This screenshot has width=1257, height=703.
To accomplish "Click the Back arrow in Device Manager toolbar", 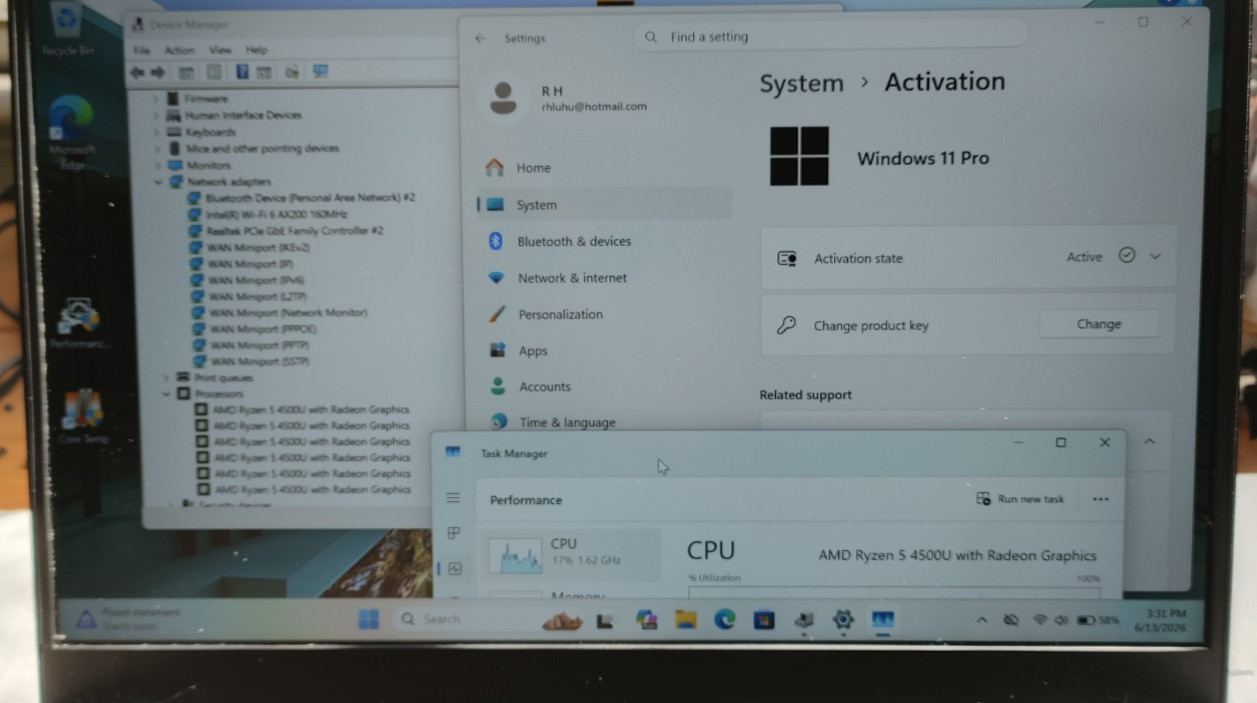I will [x=136, y=73].
